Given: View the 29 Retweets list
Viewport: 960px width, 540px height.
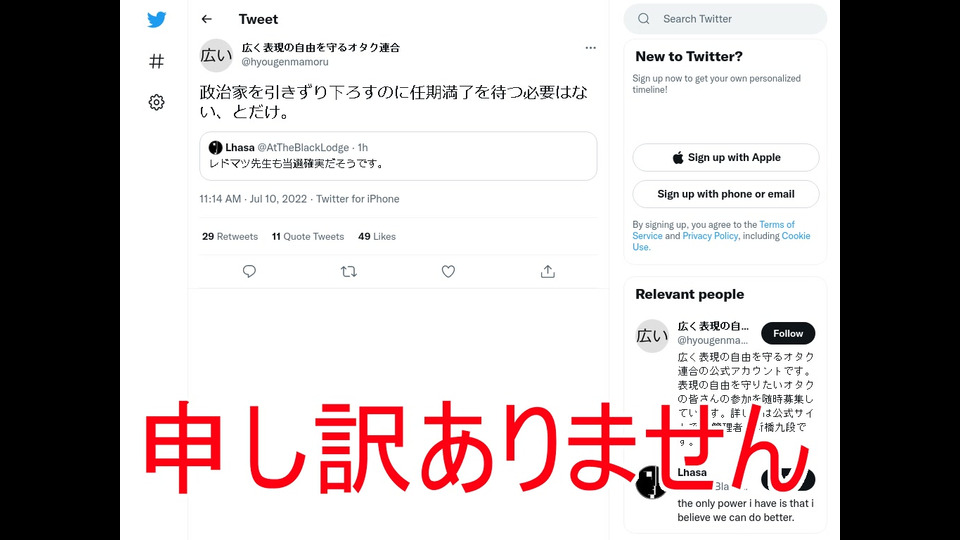Looking at the screenshot, I should (230, 236).
